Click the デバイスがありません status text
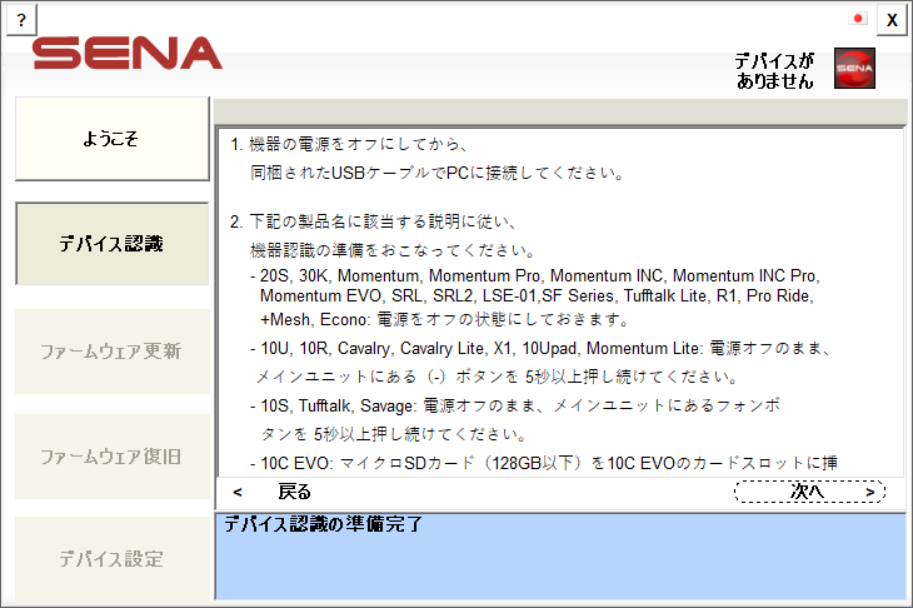The image size is (913, 608). point(774,70)
